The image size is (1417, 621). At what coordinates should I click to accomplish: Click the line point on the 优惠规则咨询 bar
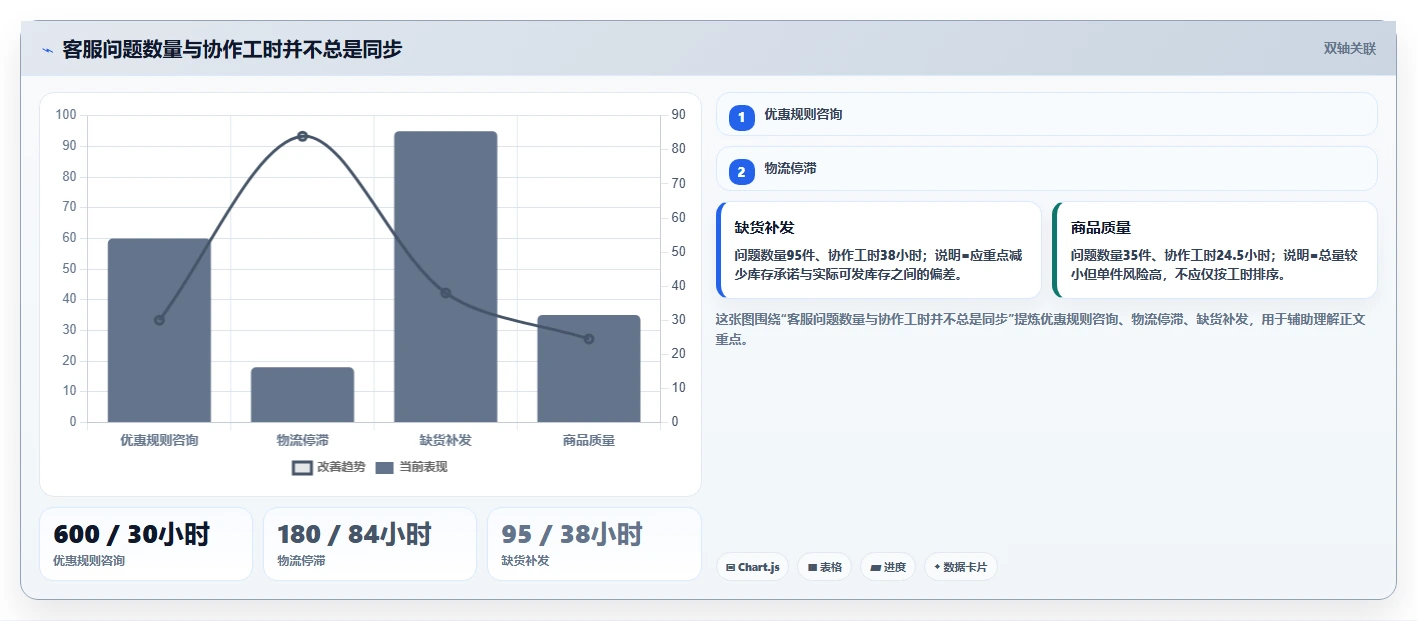point(159,320)
